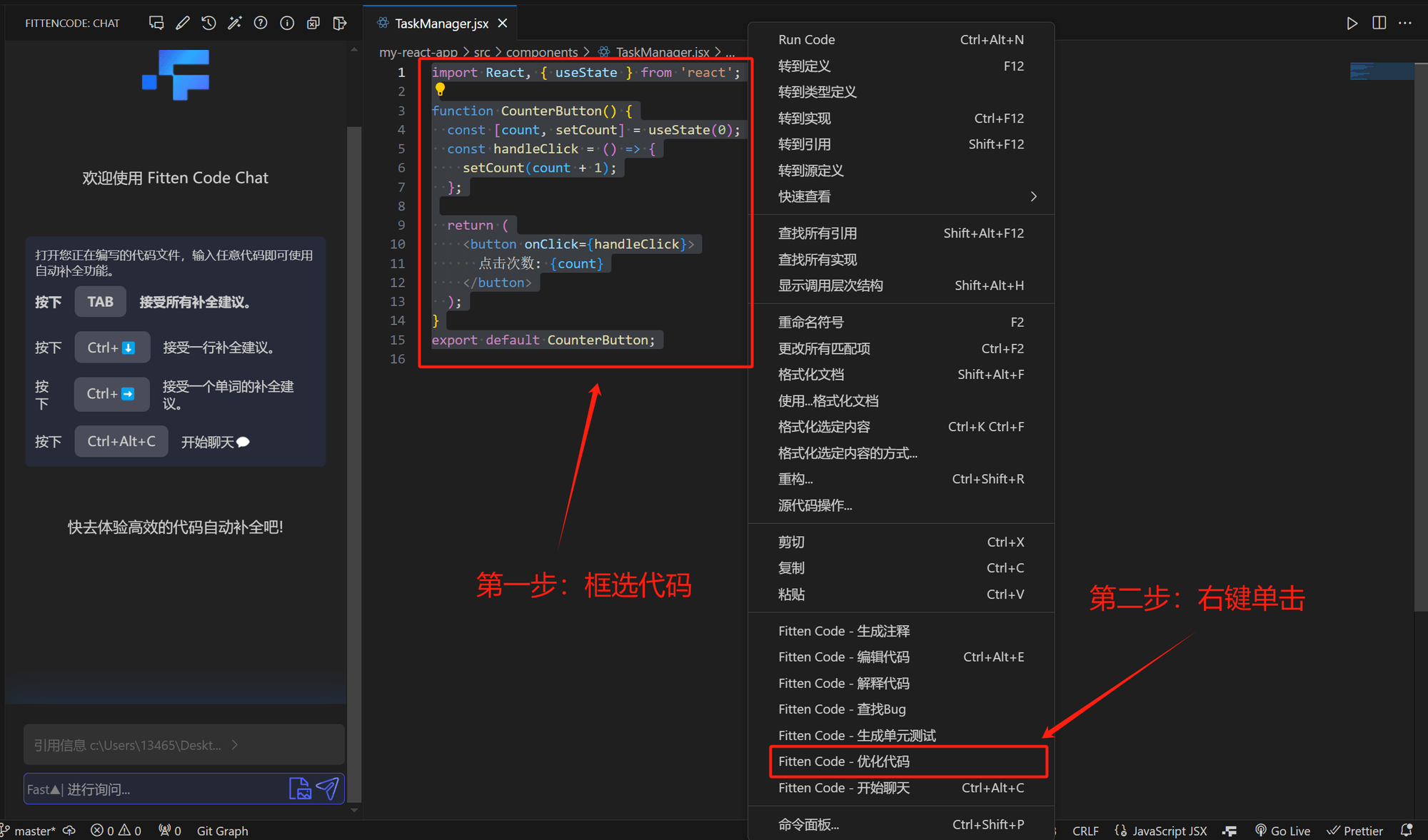Select Fitten Code - 优化代码

pos(901,761)
